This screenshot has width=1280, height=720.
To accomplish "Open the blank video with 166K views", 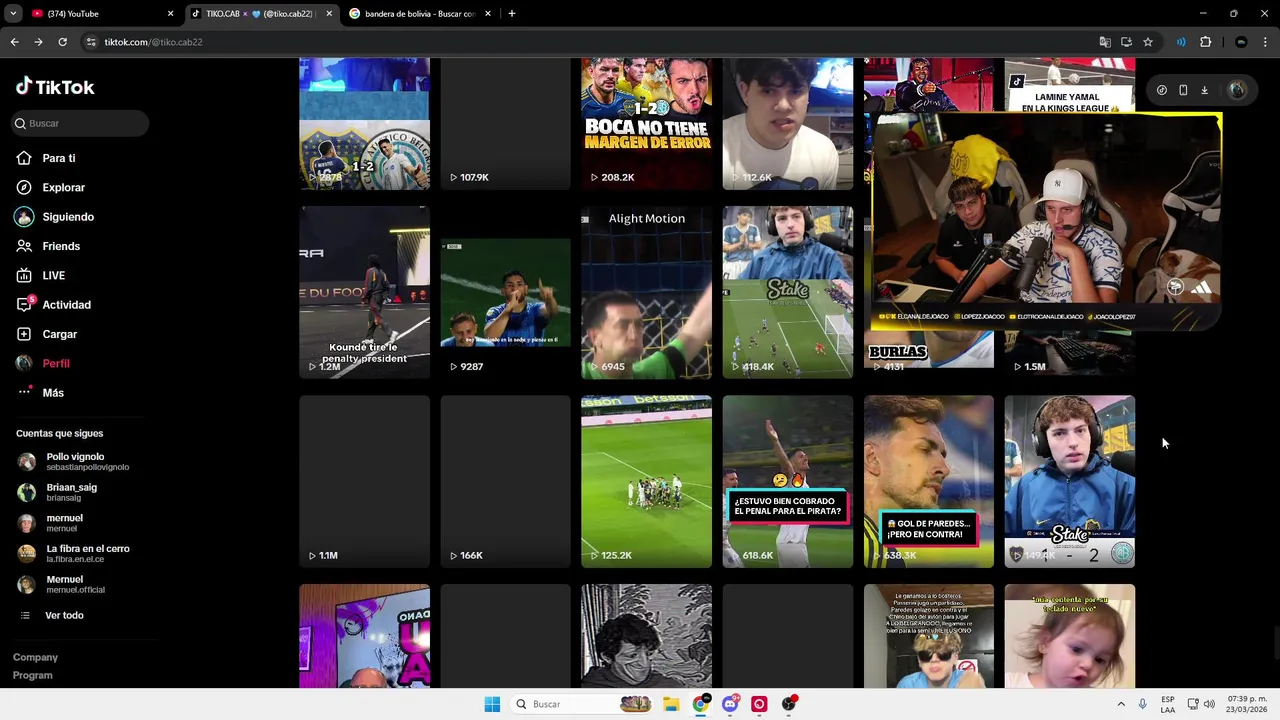I will [505, 481].
